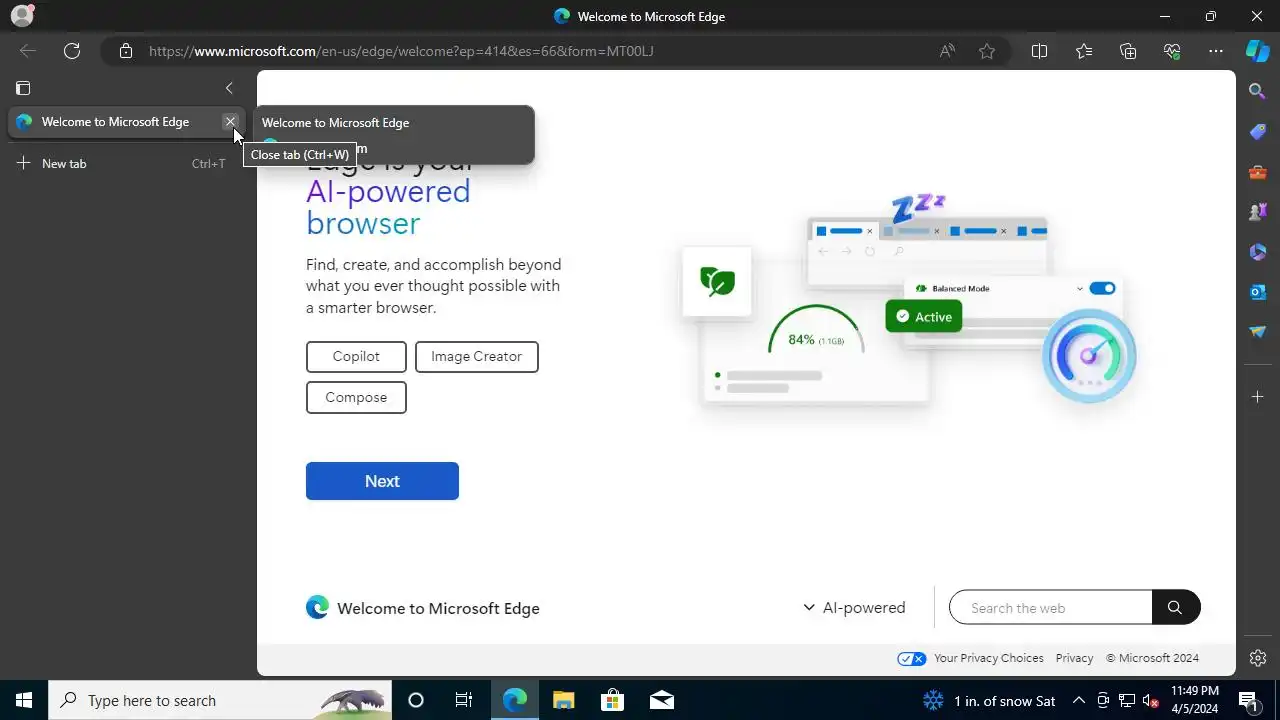Open Mail app from taskbar
Image resolution: width=1280 pixels, height=720 pixels.
pos(662,700)
